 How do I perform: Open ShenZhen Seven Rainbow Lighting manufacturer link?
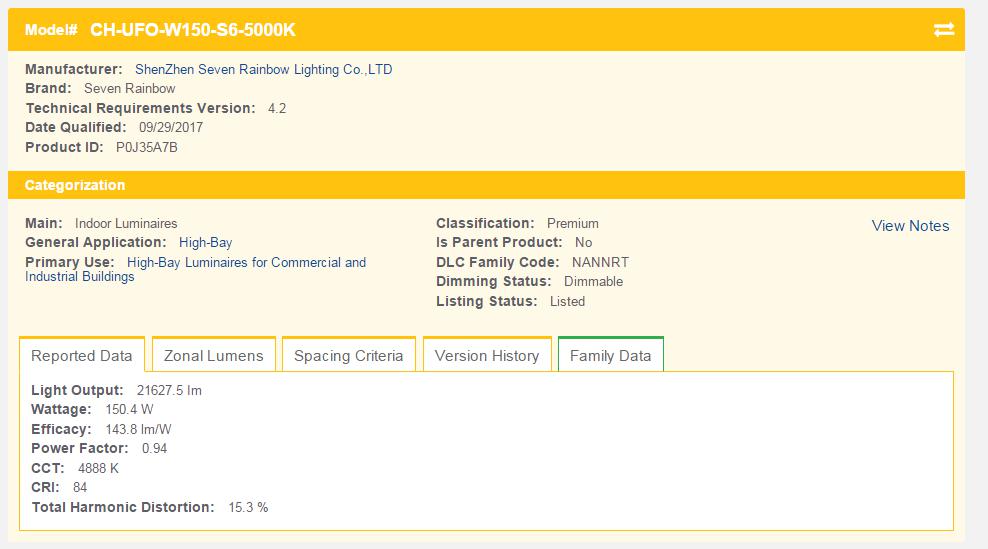(263, 69)
